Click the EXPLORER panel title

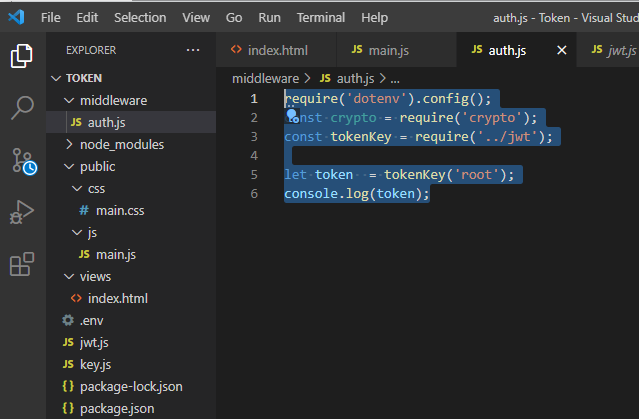click(x=91, y=50)
